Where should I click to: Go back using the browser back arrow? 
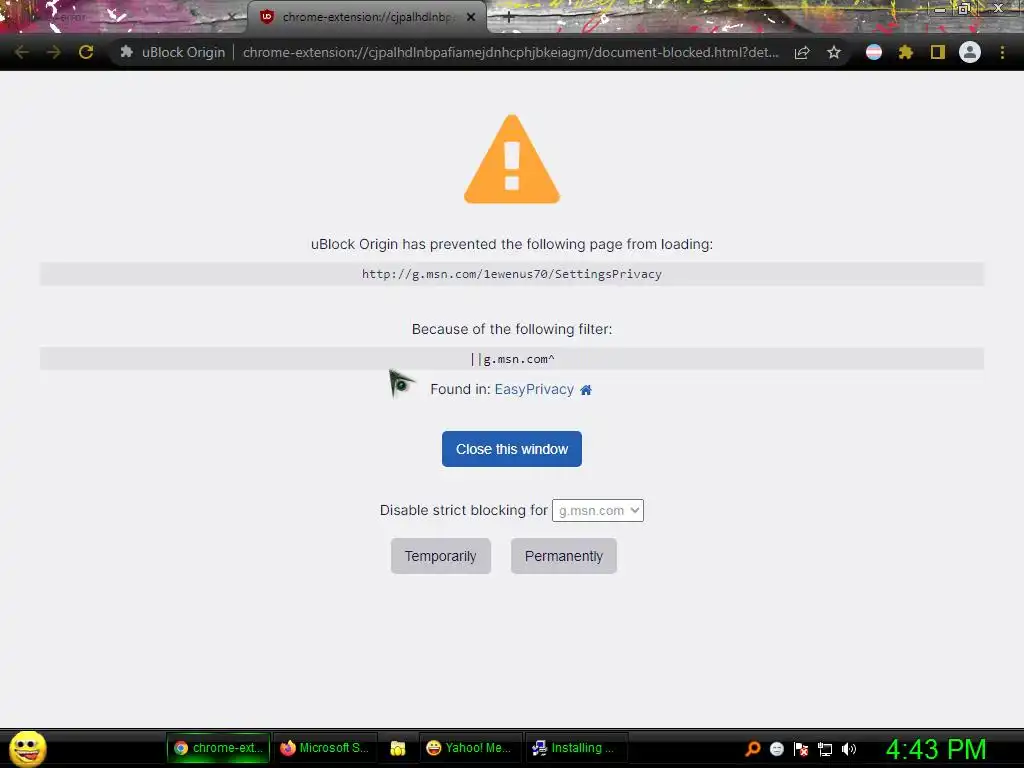click(x=22, y=52)
